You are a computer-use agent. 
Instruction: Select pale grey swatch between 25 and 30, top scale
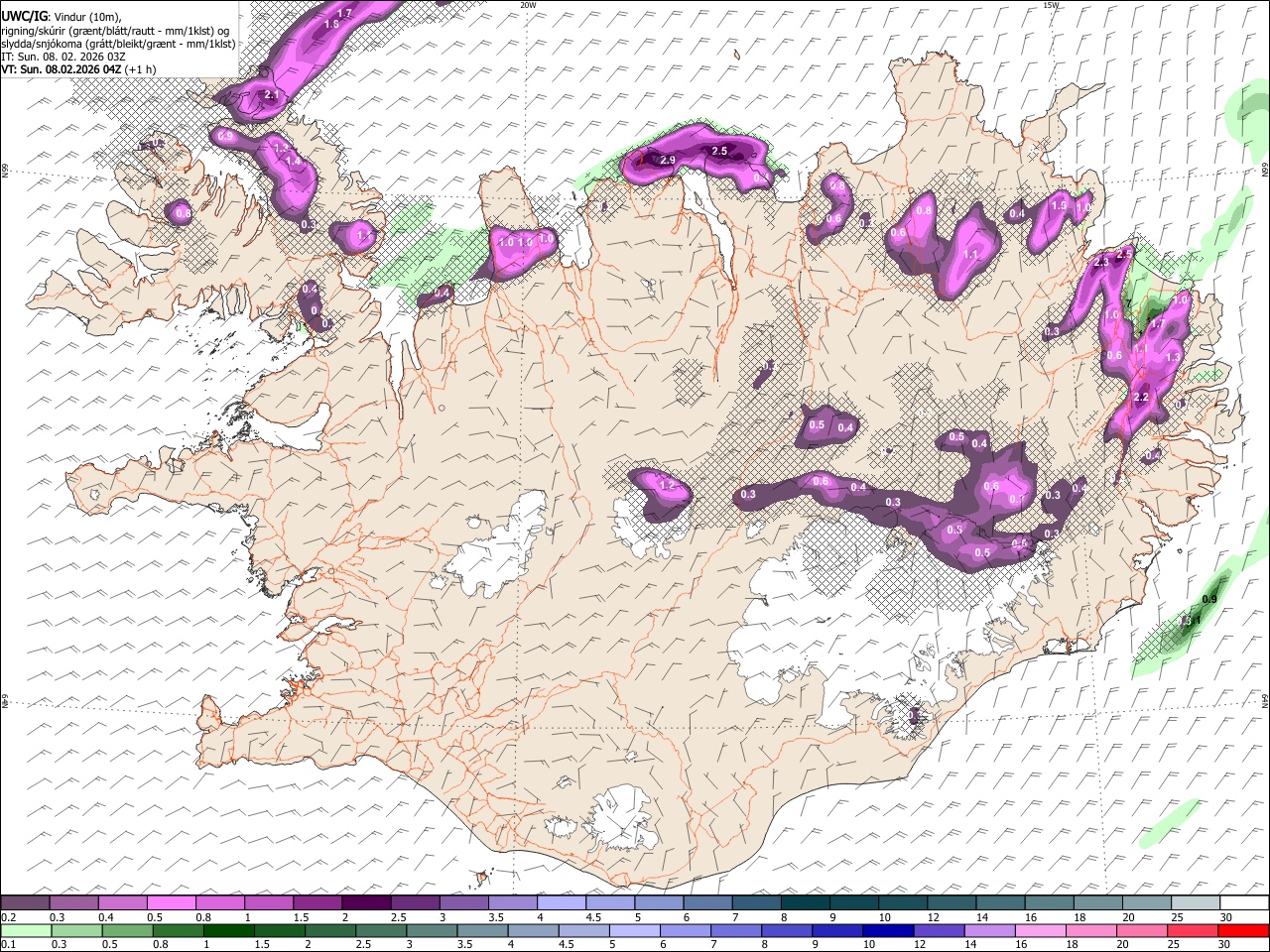pos(1196,903)
